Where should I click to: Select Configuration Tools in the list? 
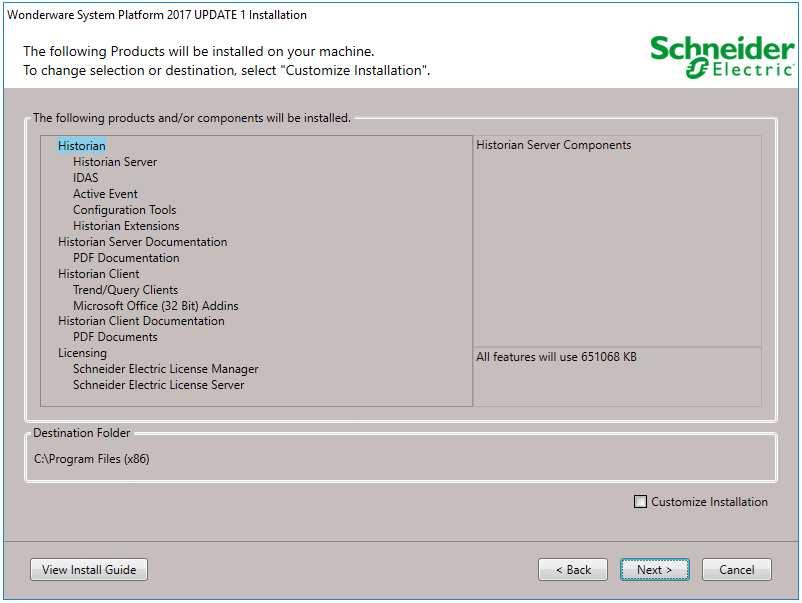(124, 210)
